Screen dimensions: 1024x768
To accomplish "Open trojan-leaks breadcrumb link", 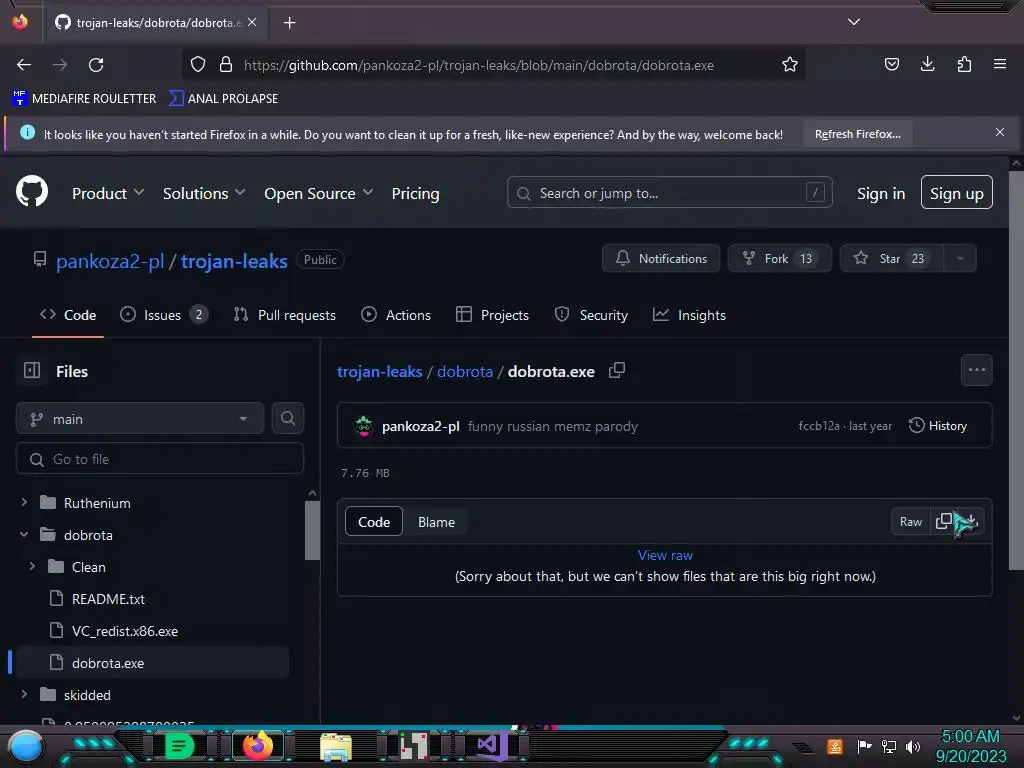I will coord(379,372).
